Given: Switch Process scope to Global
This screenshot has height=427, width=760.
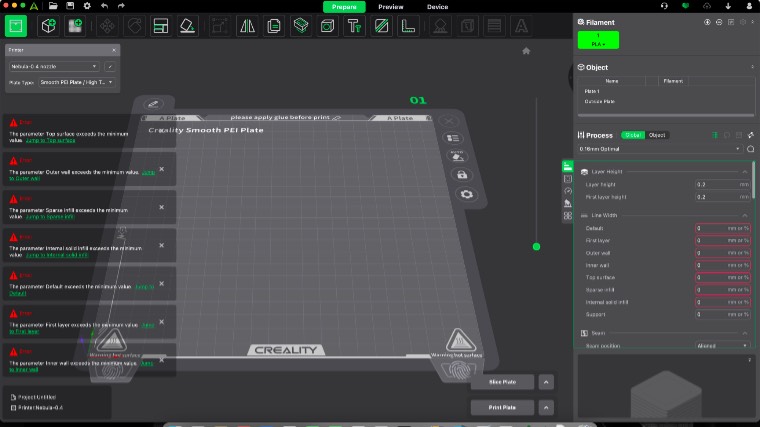Looking at the screenshot, I should (633, 135).
